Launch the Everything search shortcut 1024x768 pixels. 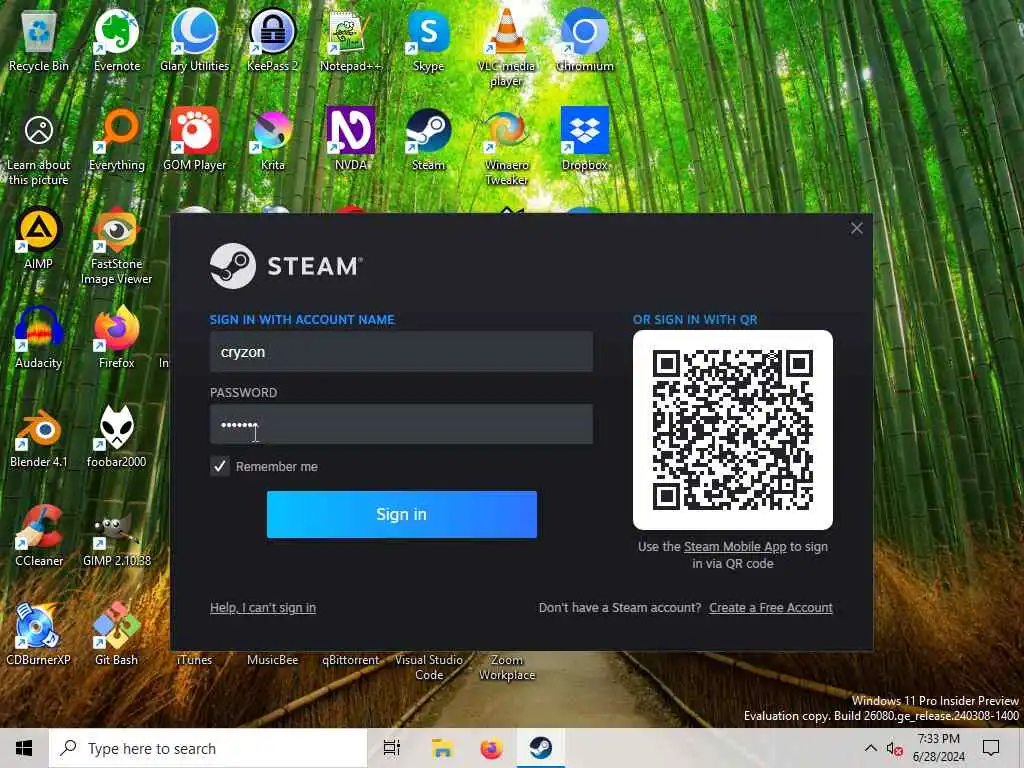coord(117,140)
